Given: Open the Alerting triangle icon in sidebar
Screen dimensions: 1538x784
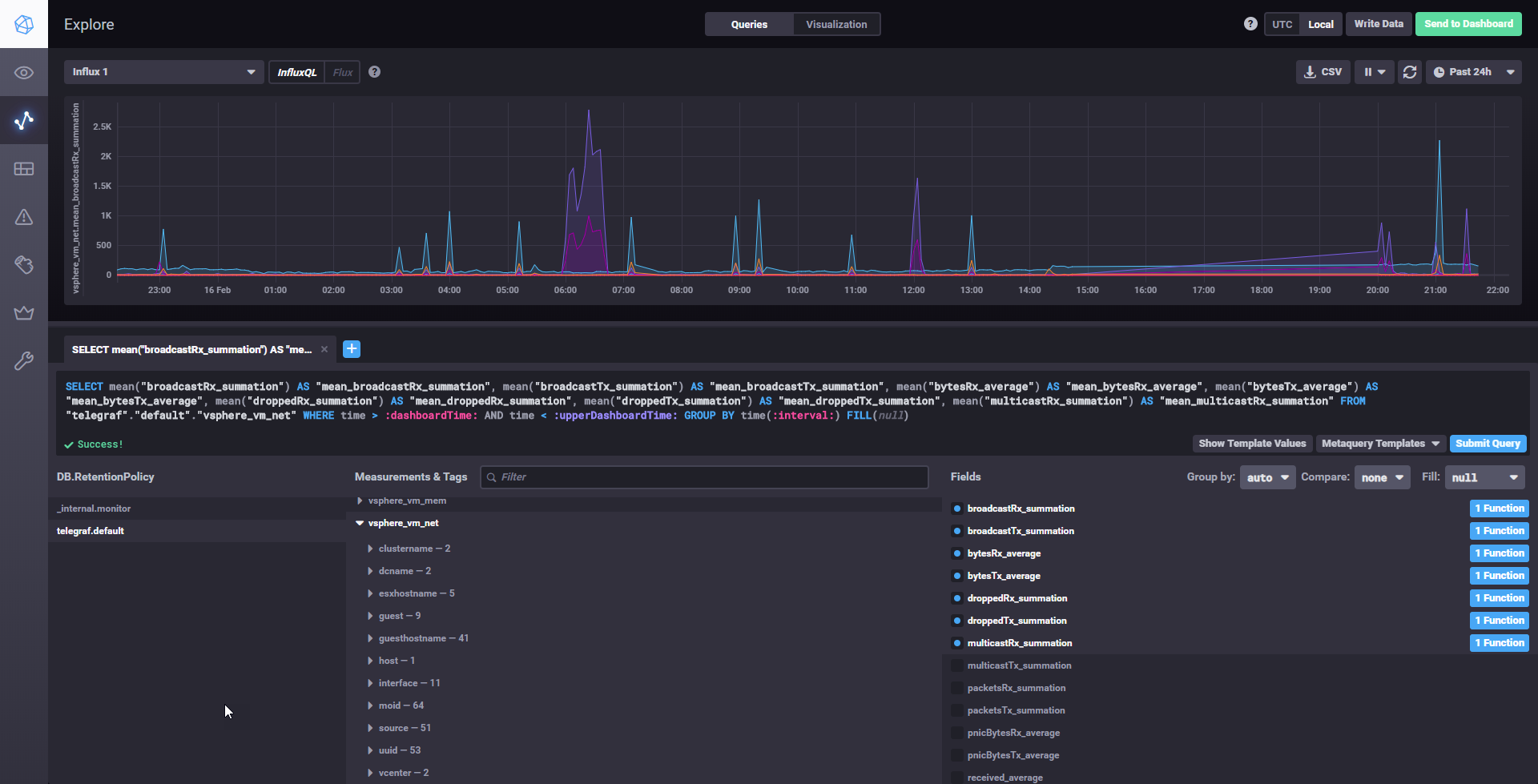Looking at the screenshot, I should tap(24, 217).
